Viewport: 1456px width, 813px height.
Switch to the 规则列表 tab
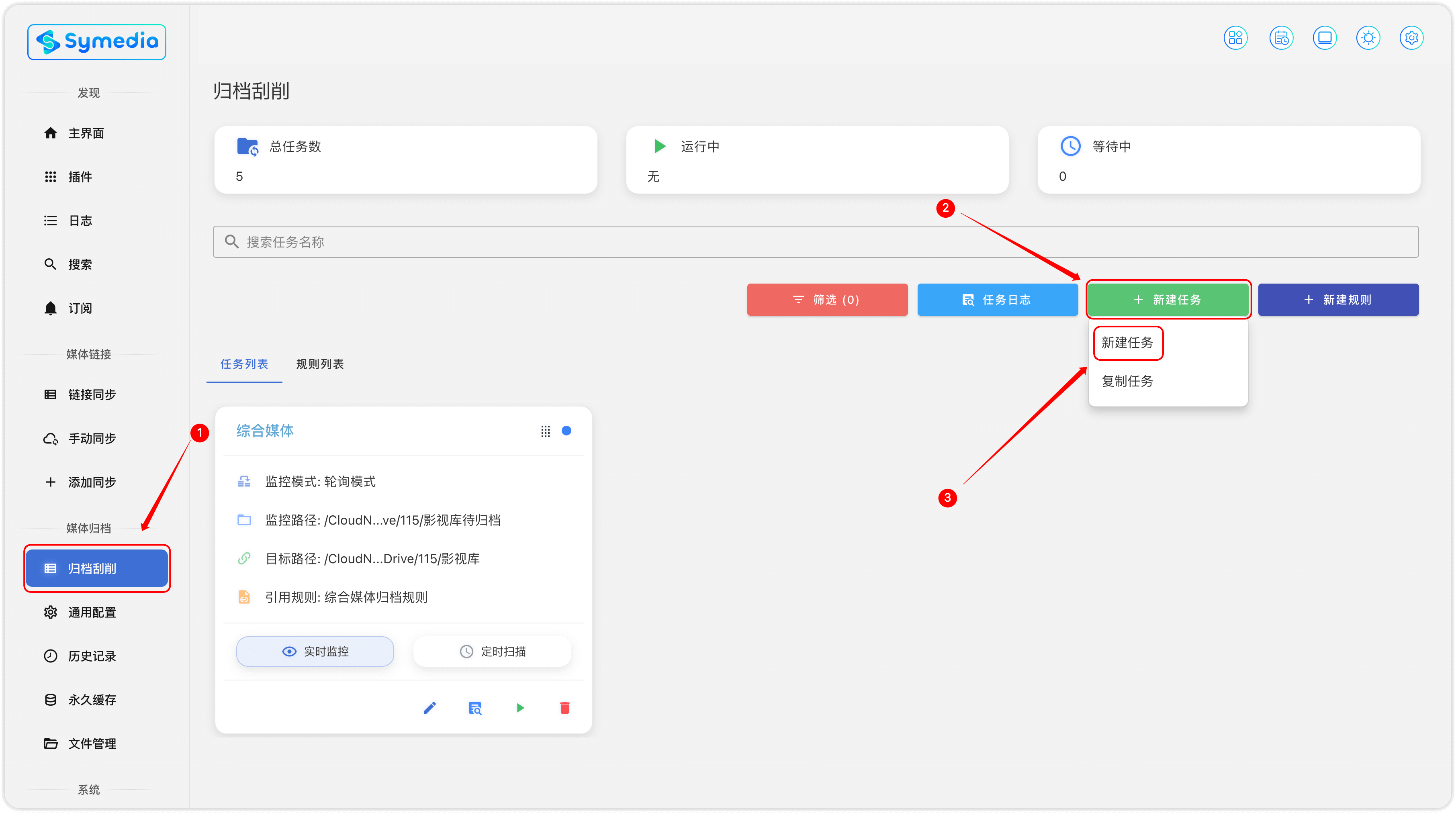320,364
